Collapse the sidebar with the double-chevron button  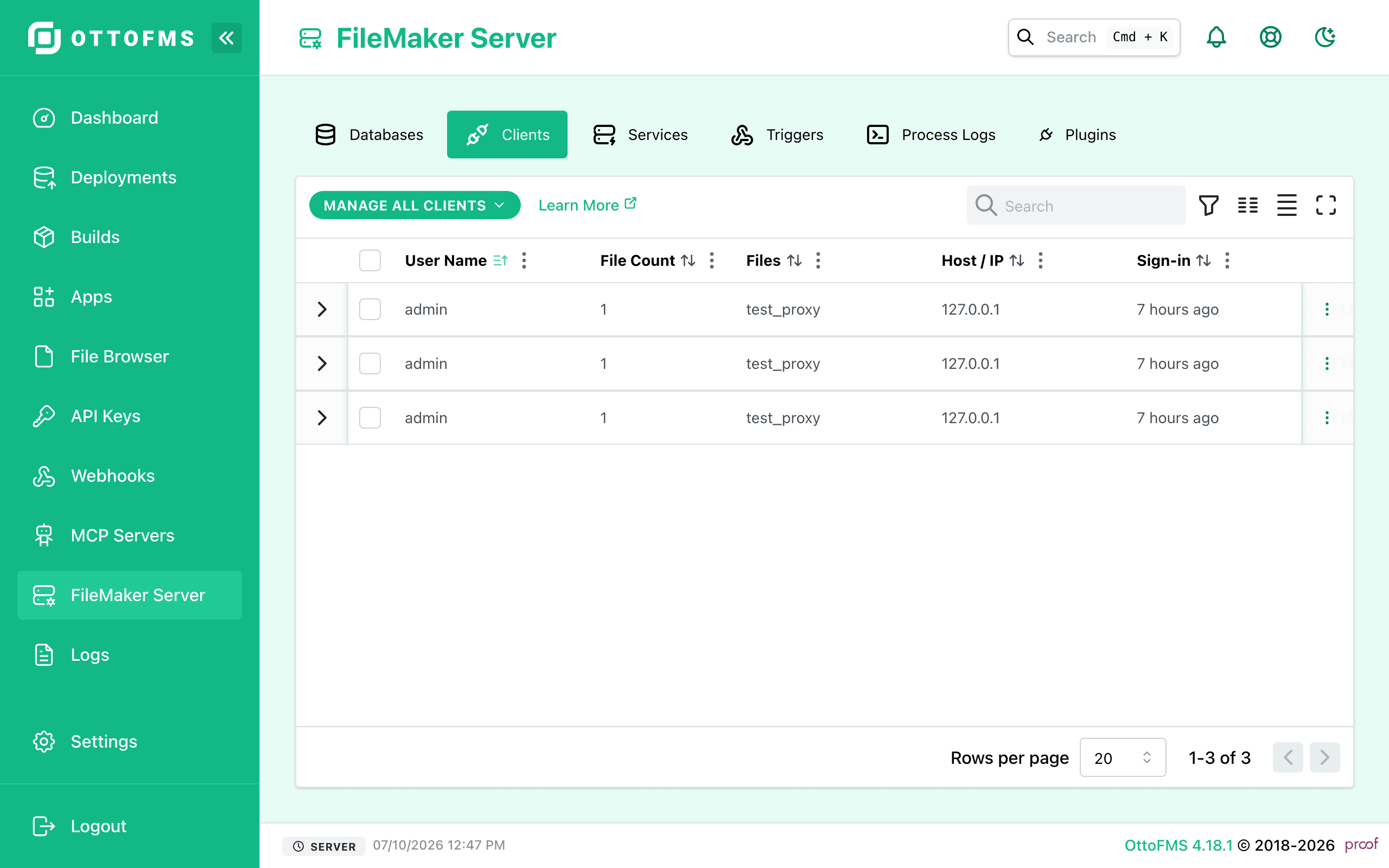pyautogui.click(x=227, y=38)
